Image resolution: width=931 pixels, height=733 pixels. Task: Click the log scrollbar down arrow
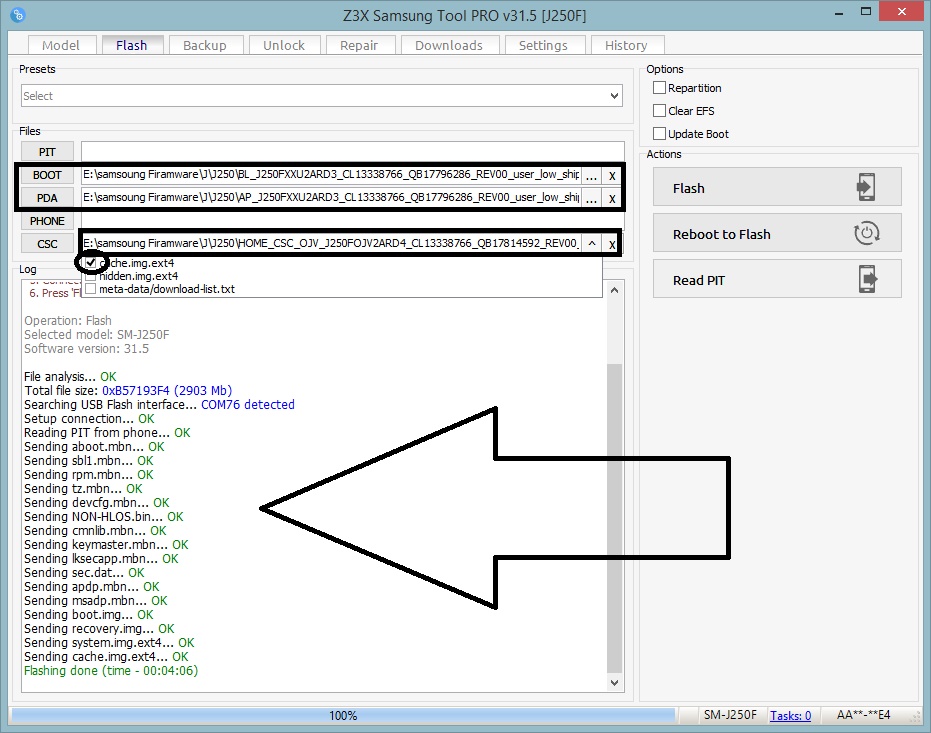pos(615,683)
